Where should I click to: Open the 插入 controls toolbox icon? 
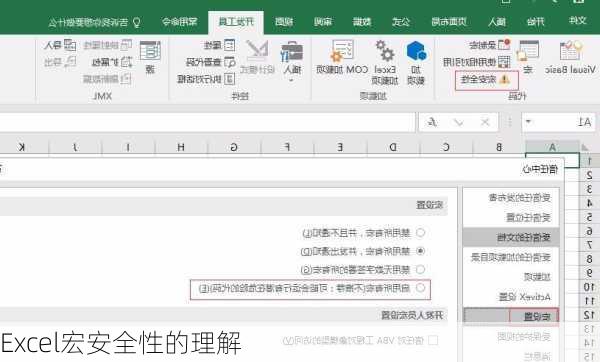tap(292, 52)
